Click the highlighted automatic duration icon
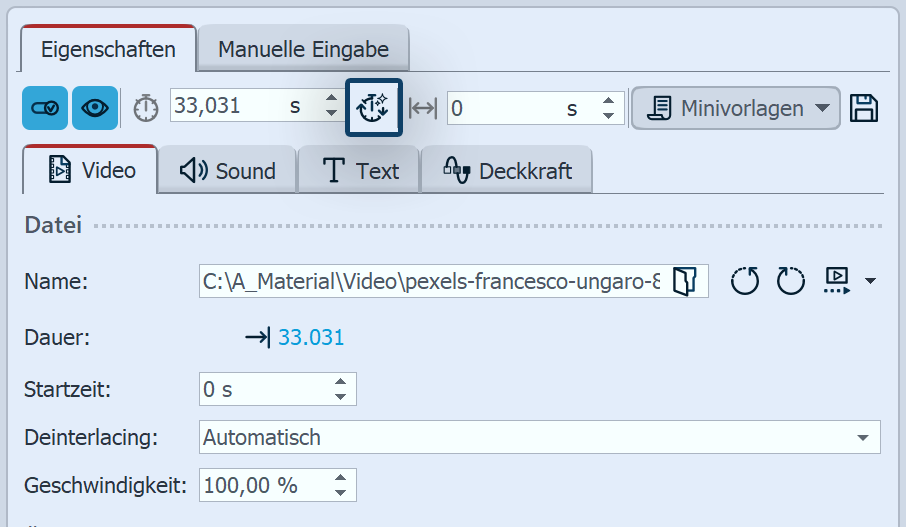This screenshot has width=906, height=527. (373, 107)
